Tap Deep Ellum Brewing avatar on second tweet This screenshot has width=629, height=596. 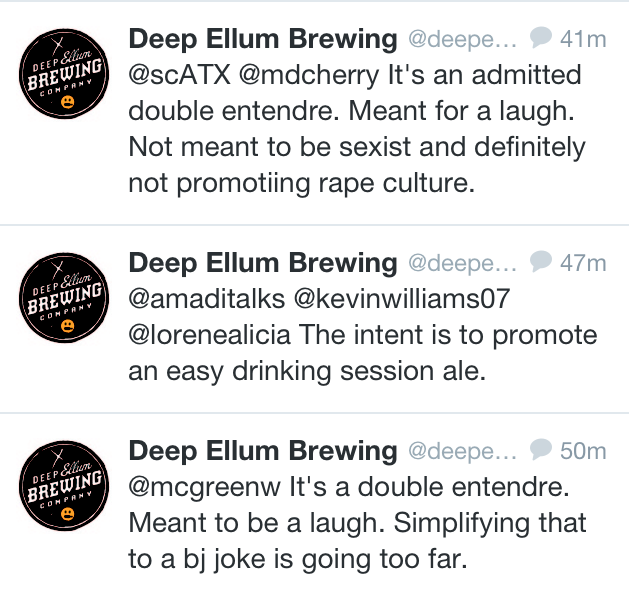point(64,298)
